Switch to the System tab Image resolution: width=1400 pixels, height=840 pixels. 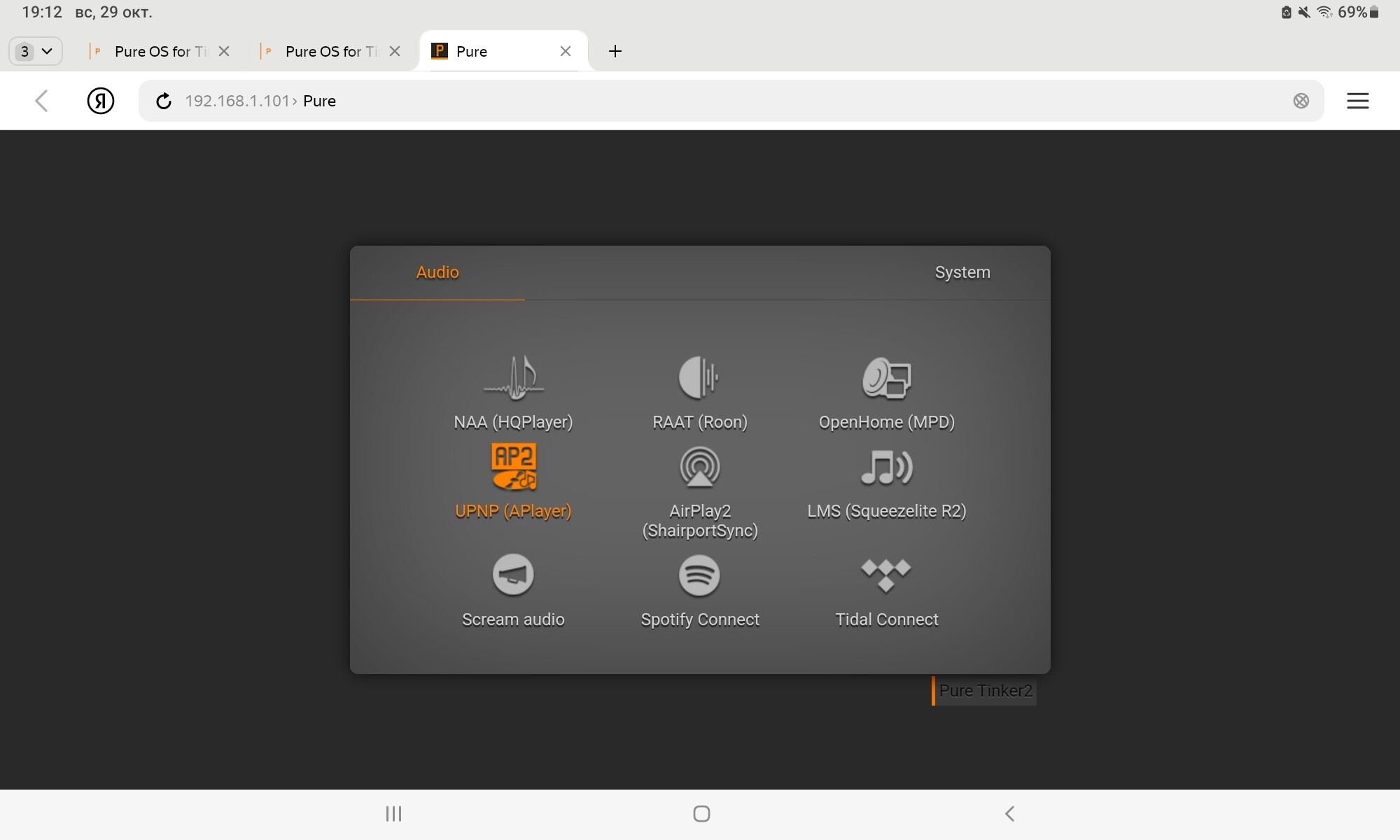click(962, 272)
